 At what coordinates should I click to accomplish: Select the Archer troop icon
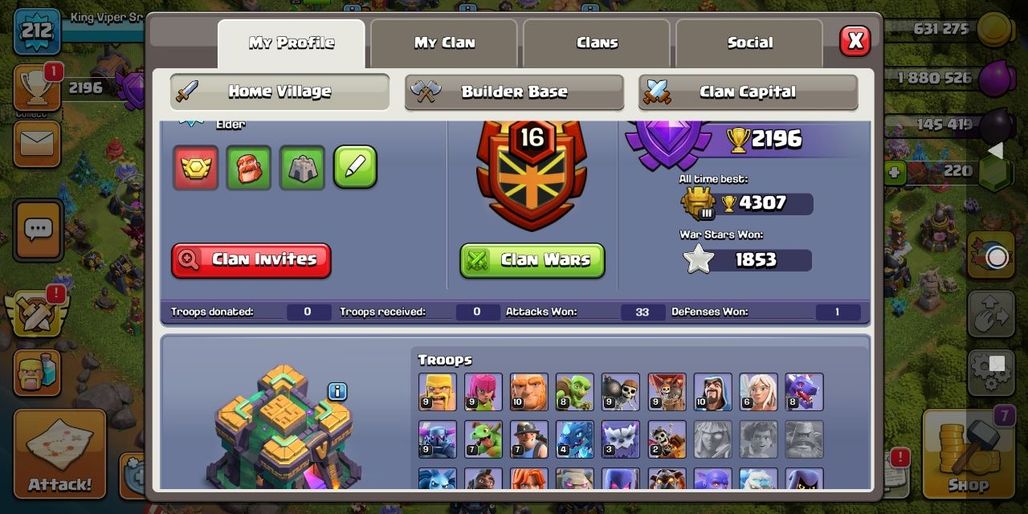tap(483, 392)
